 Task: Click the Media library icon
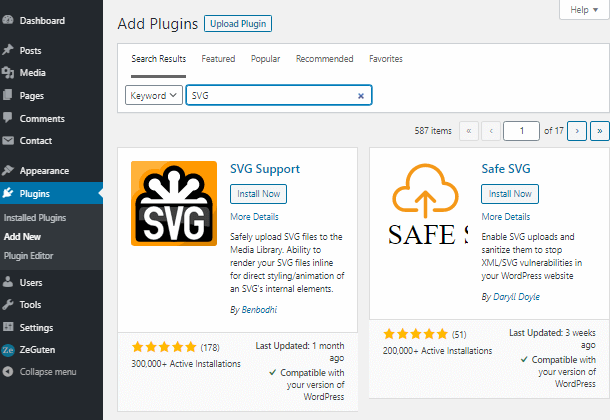[x=7, y=73]
